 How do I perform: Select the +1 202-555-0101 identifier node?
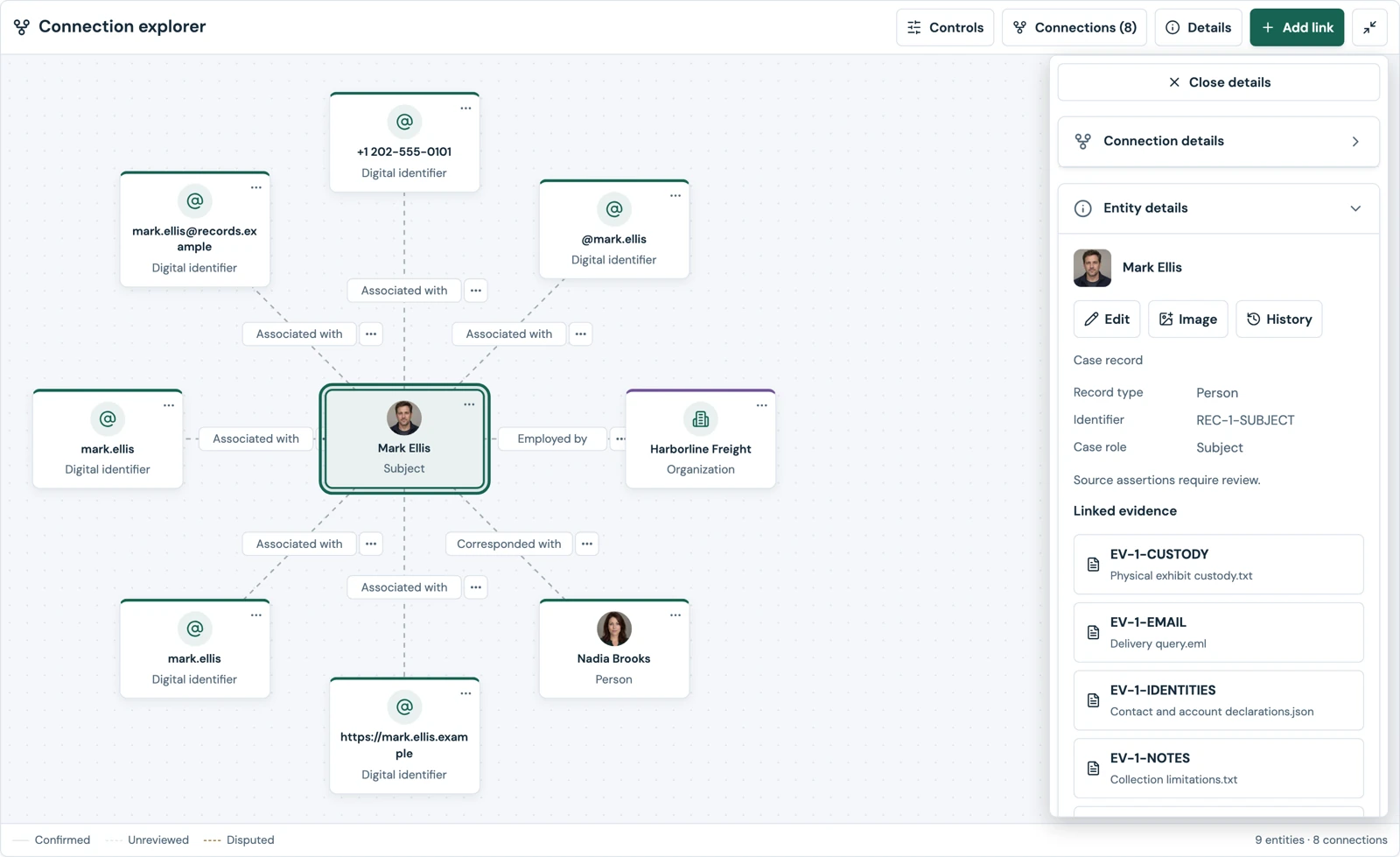[404, 142]
